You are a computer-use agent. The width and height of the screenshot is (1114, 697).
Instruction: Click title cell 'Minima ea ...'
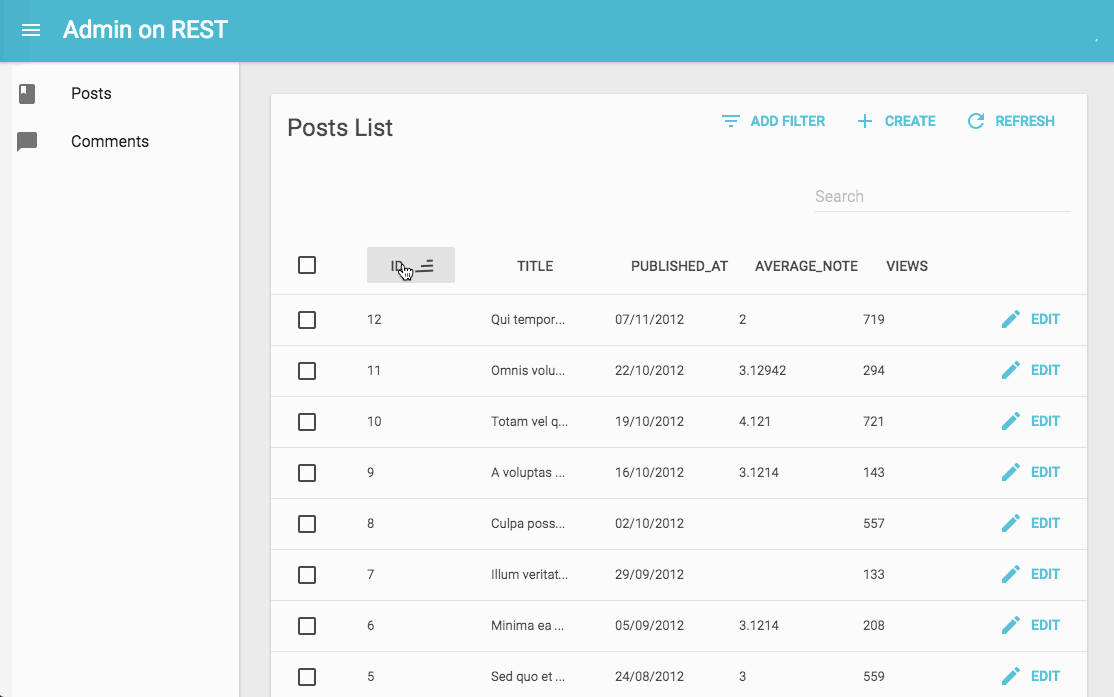click(x=527, y=625)
